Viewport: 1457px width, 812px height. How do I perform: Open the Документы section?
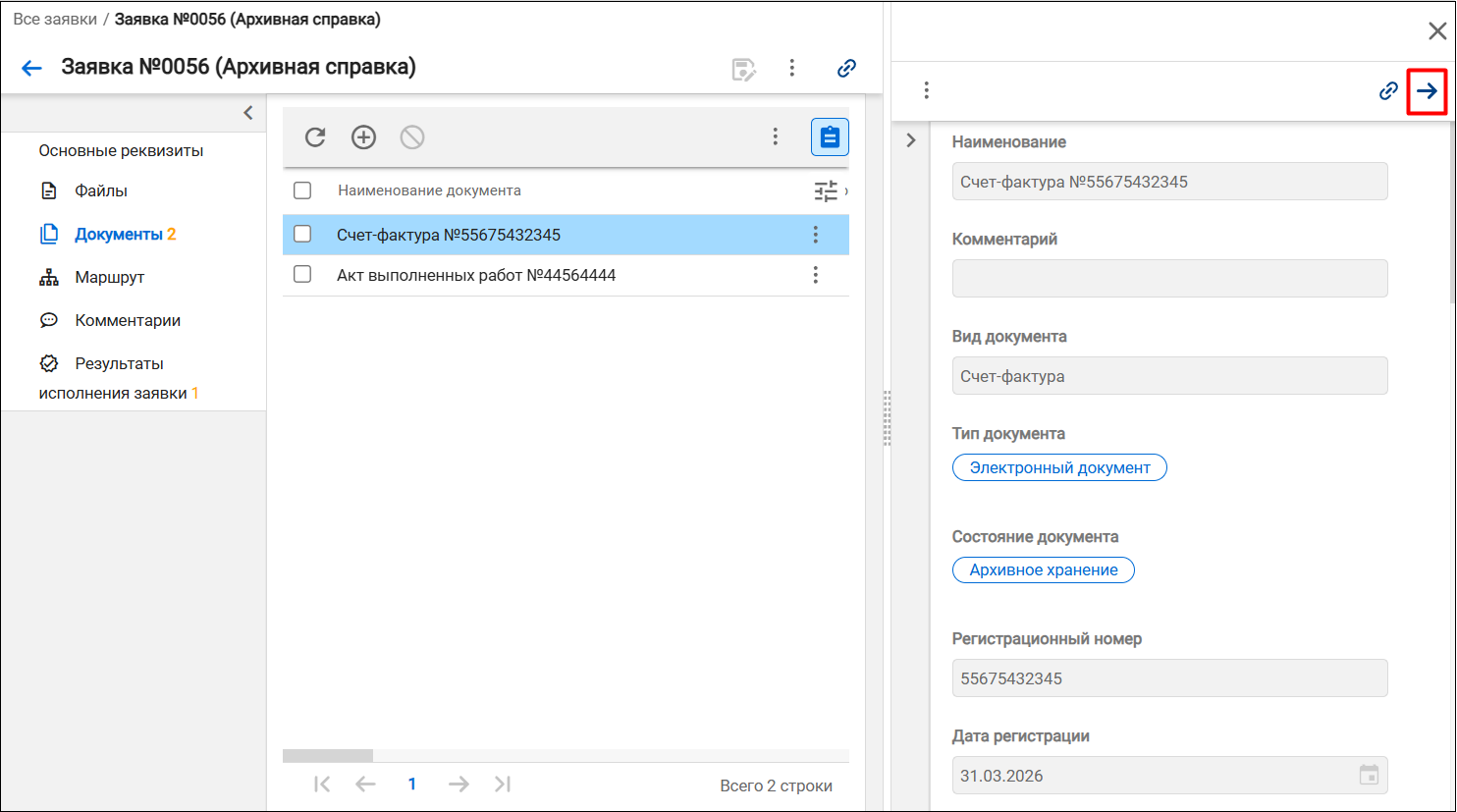pyautogui.click(x=118, y=234)
